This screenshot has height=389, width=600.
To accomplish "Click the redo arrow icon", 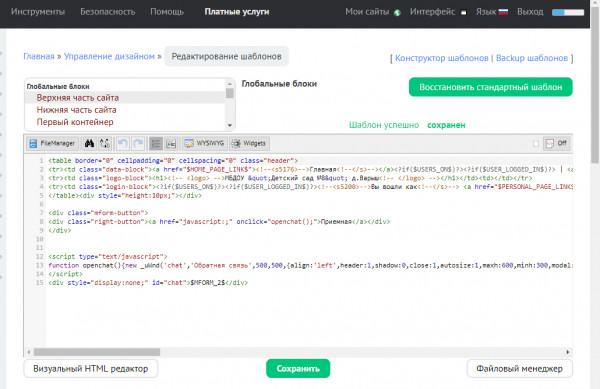I will tap(138, 143).
